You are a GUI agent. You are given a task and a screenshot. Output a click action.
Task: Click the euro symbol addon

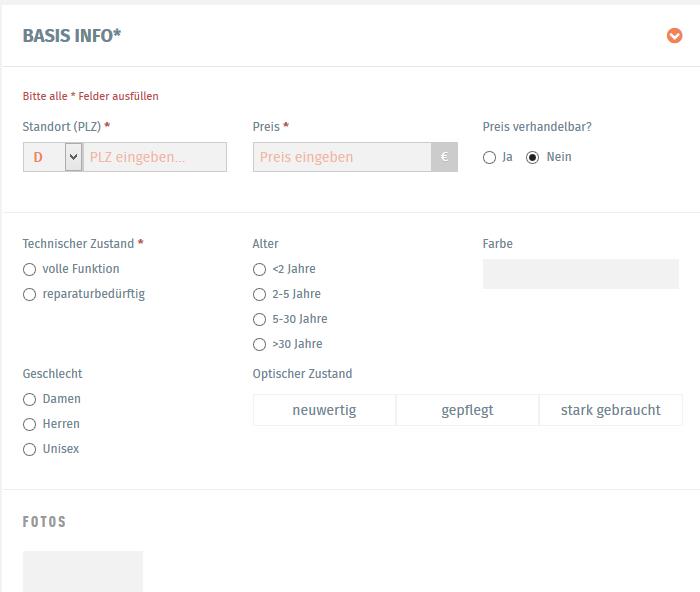[444, 157]
